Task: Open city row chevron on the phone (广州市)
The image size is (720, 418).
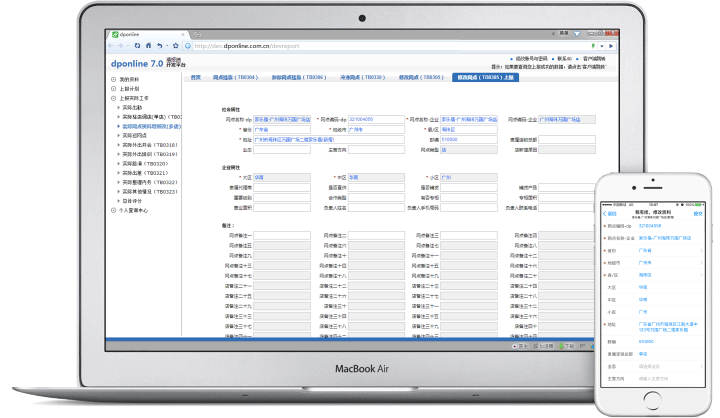Action: [701, 263]
